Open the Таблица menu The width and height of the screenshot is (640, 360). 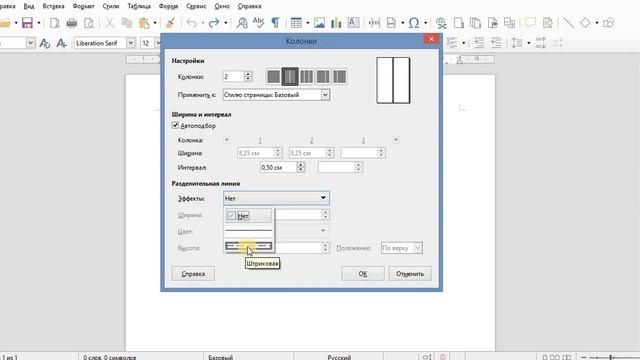139,6
